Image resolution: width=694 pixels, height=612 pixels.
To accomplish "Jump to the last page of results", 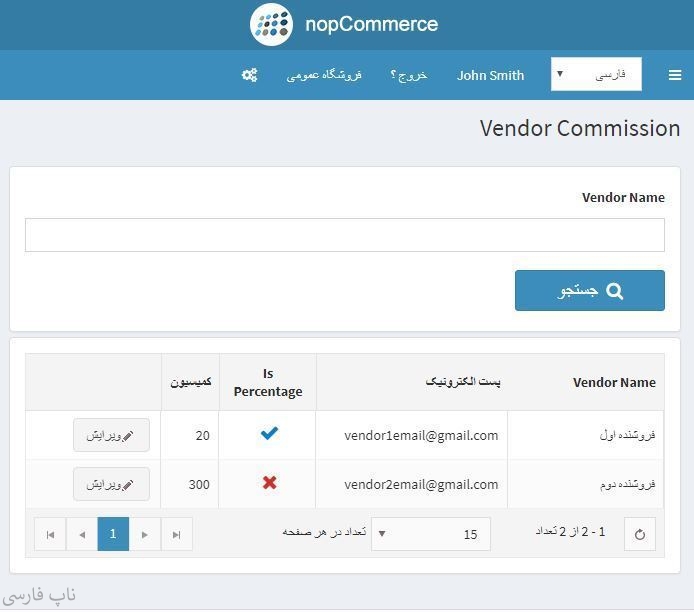I will (177, 534).
